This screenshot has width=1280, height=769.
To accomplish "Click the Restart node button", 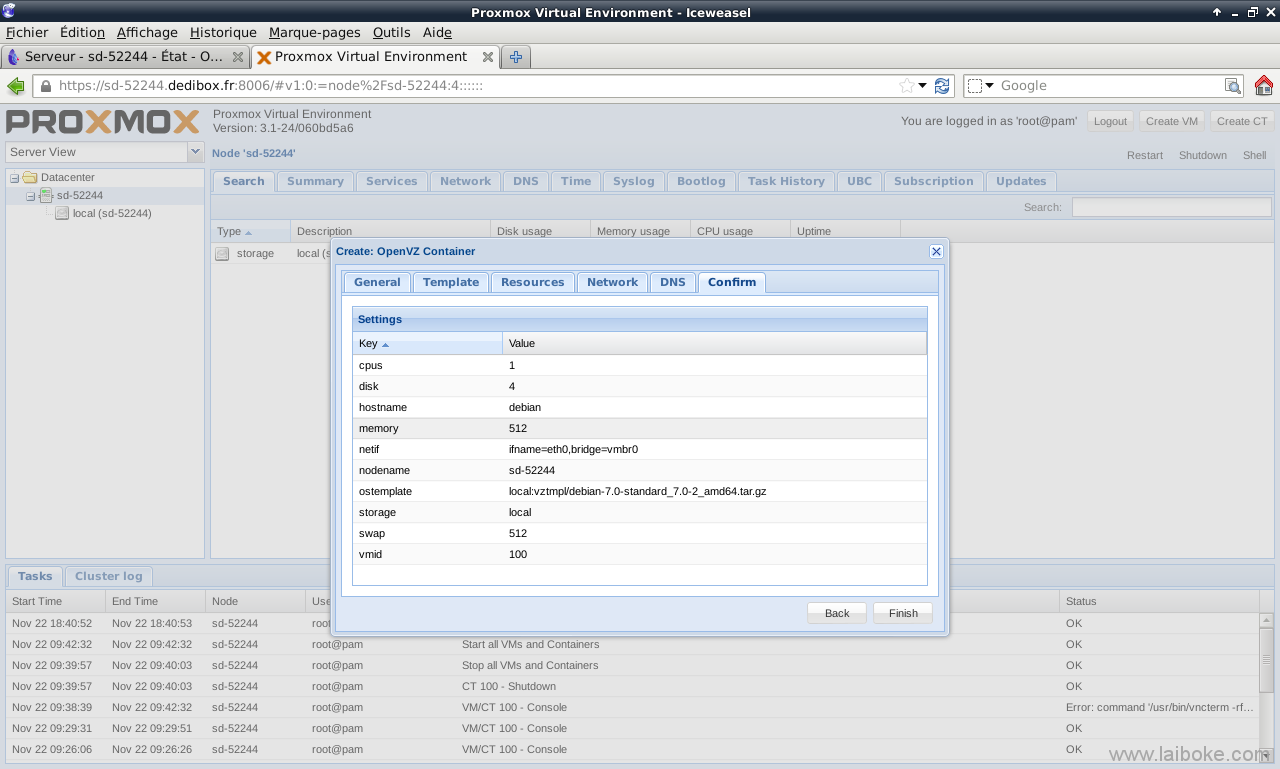I will [1145, 155].
